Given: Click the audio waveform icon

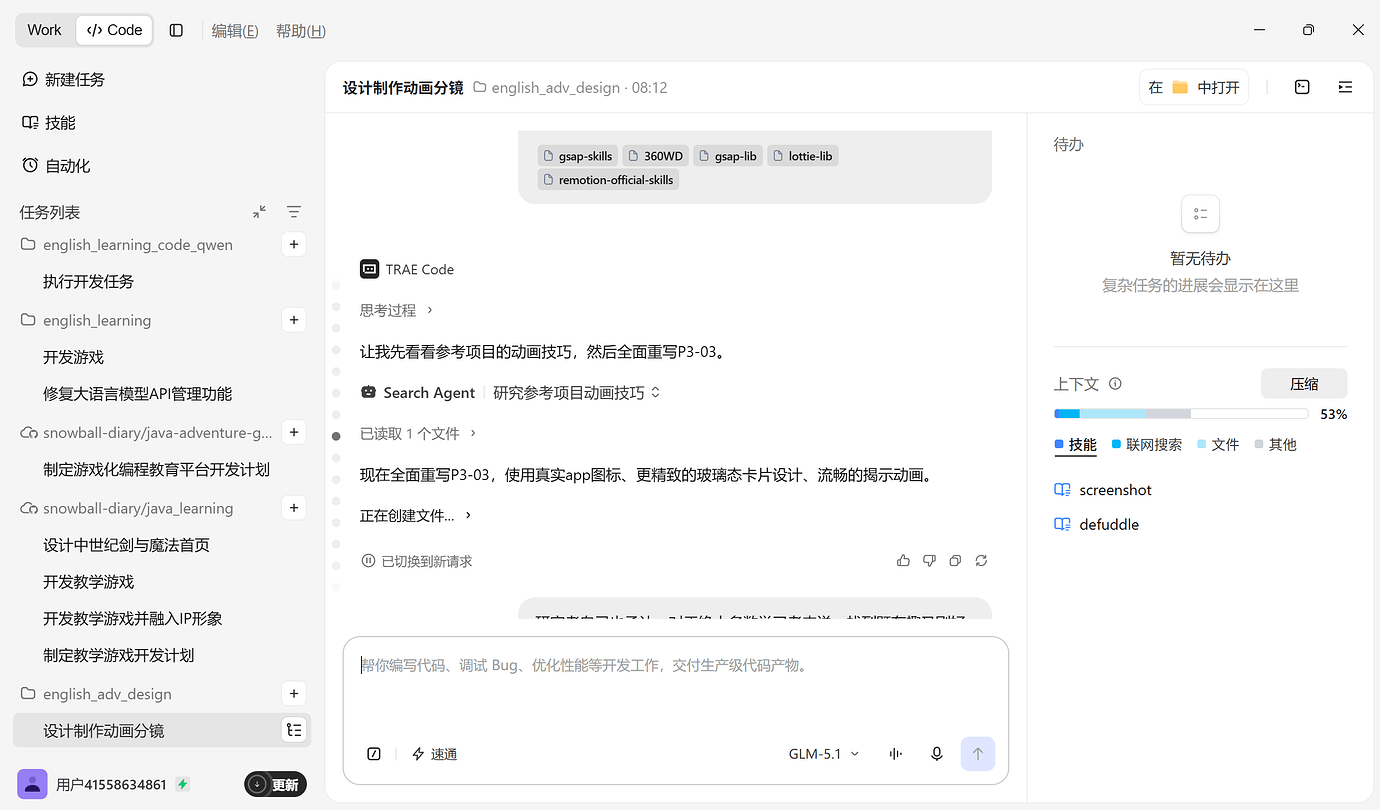Looking at the screenshot, I should [x=895, y=754].
